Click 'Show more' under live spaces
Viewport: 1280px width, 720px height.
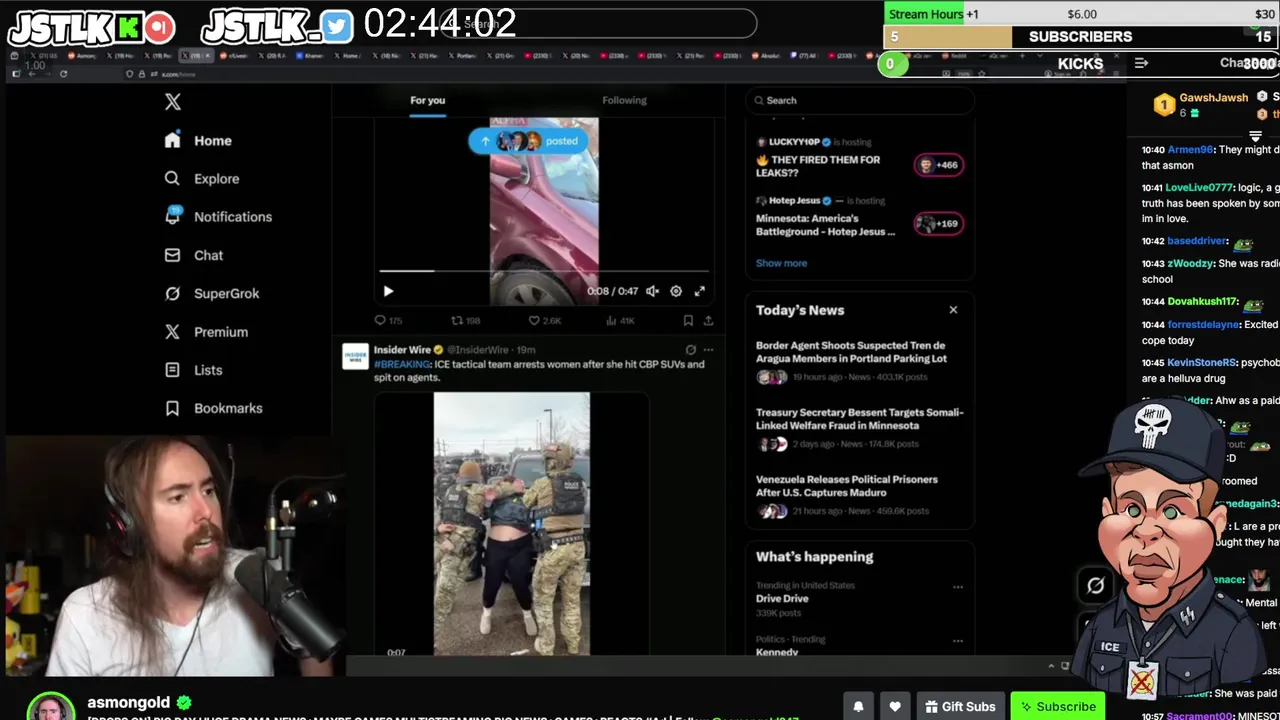(x=781, y=263)
